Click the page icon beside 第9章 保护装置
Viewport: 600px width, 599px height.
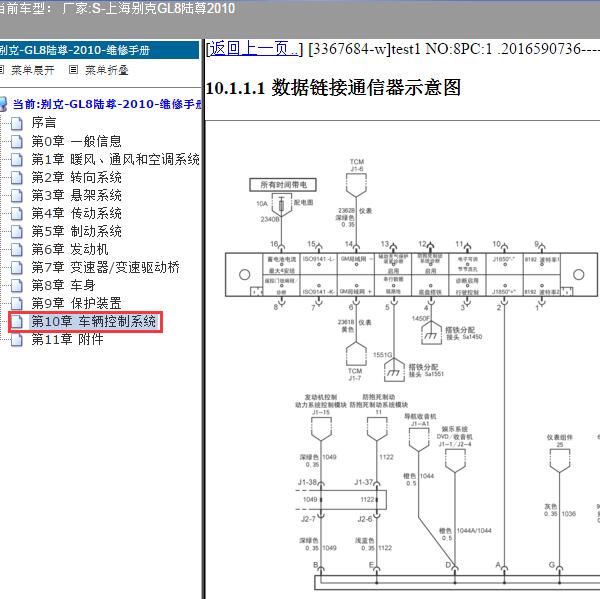pyautogui.click(x=16, y=303)
